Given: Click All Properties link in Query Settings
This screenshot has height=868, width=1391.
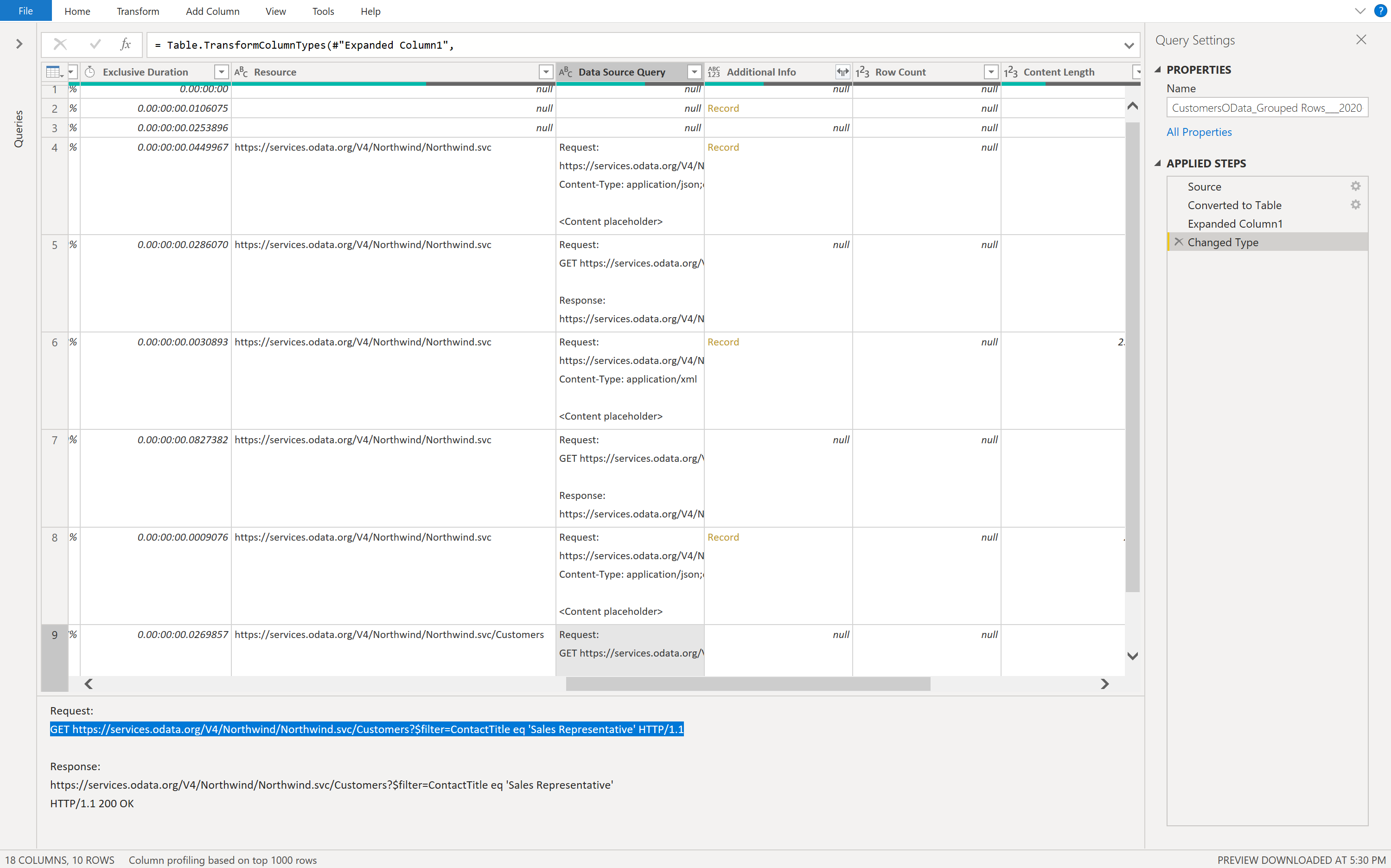Looking at the screenshot, I should pyautogui.click(x=1199, y=131).
